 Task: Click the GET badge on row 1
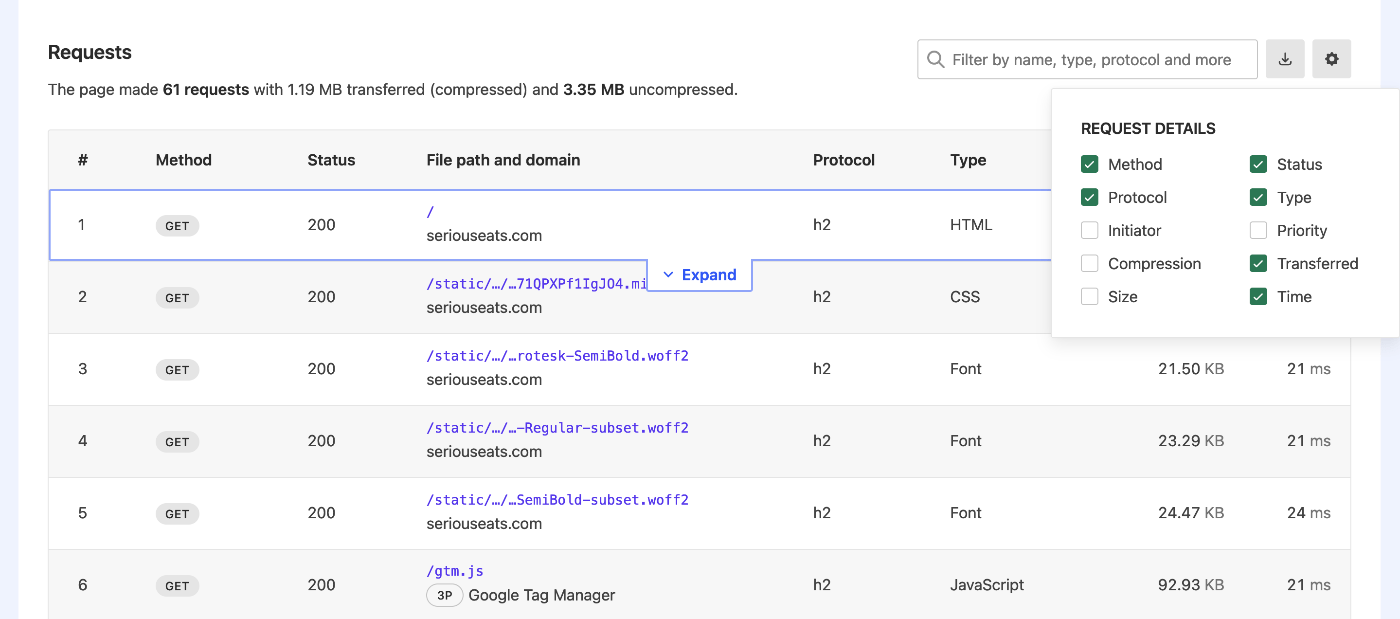[x=177, y=226]
